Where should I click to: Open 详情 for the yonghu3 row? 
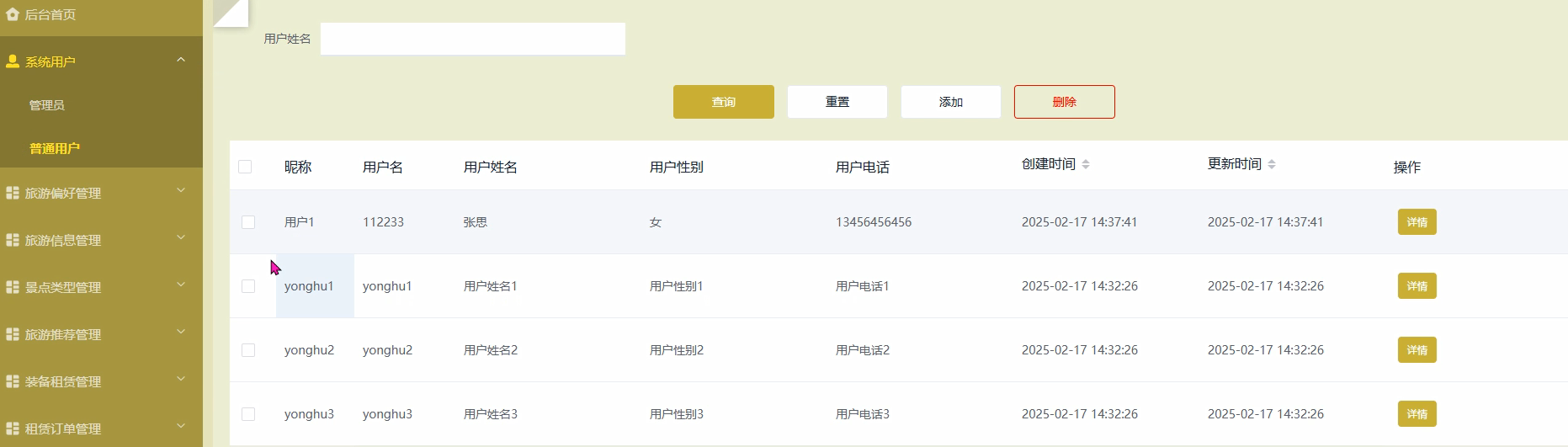click(1417, 414)
